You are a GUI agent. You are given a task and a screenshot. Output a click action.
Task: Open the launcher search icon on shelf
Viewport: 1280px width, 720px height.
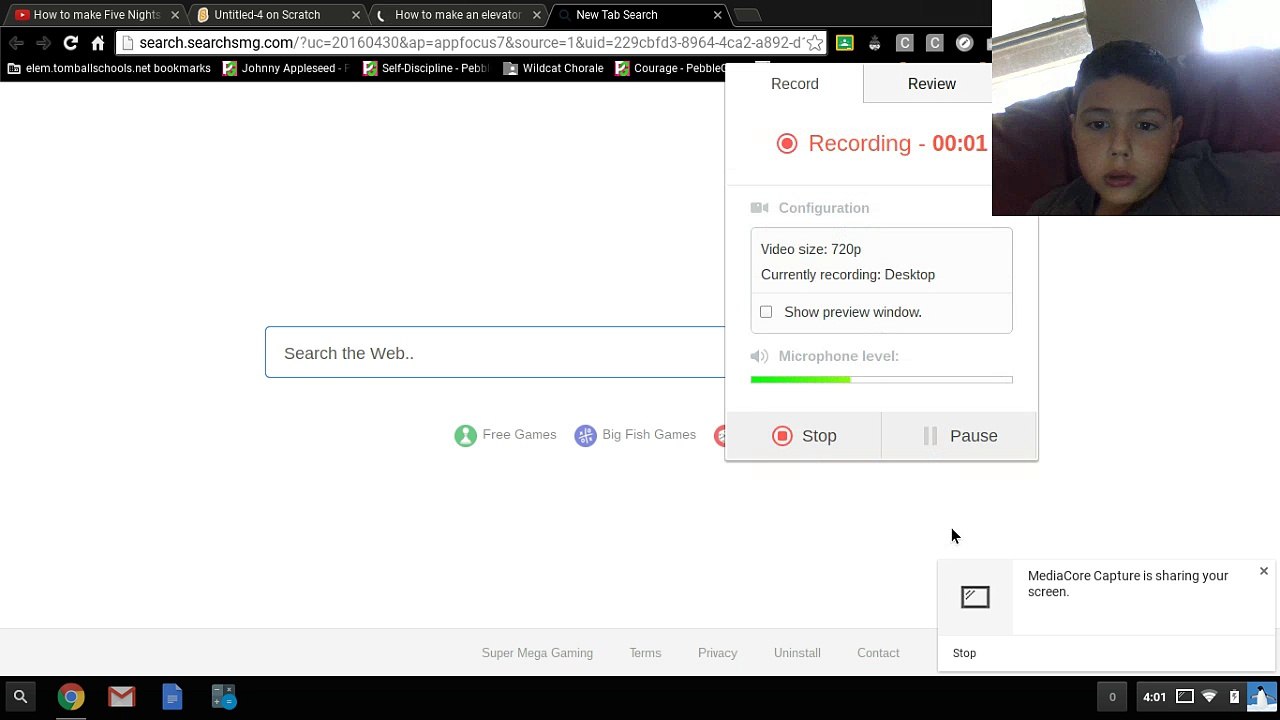pos(20,697)
